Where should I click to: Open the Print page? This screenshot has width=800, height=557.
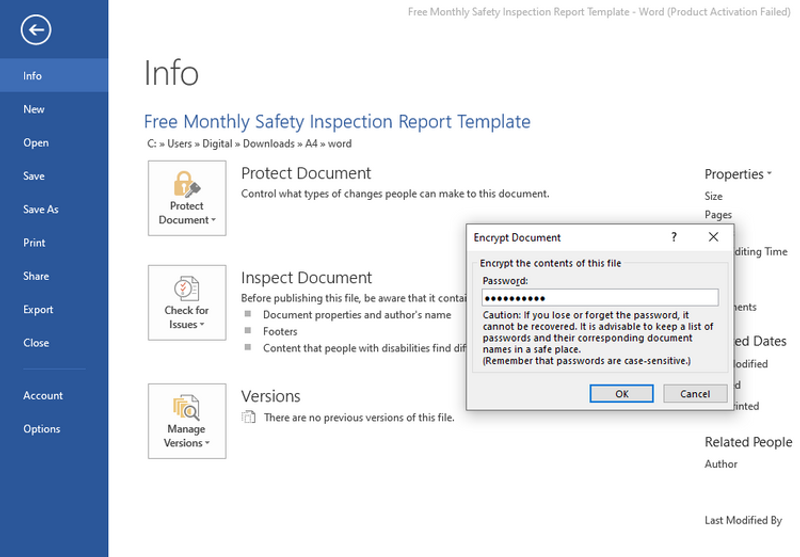(54, 243)
